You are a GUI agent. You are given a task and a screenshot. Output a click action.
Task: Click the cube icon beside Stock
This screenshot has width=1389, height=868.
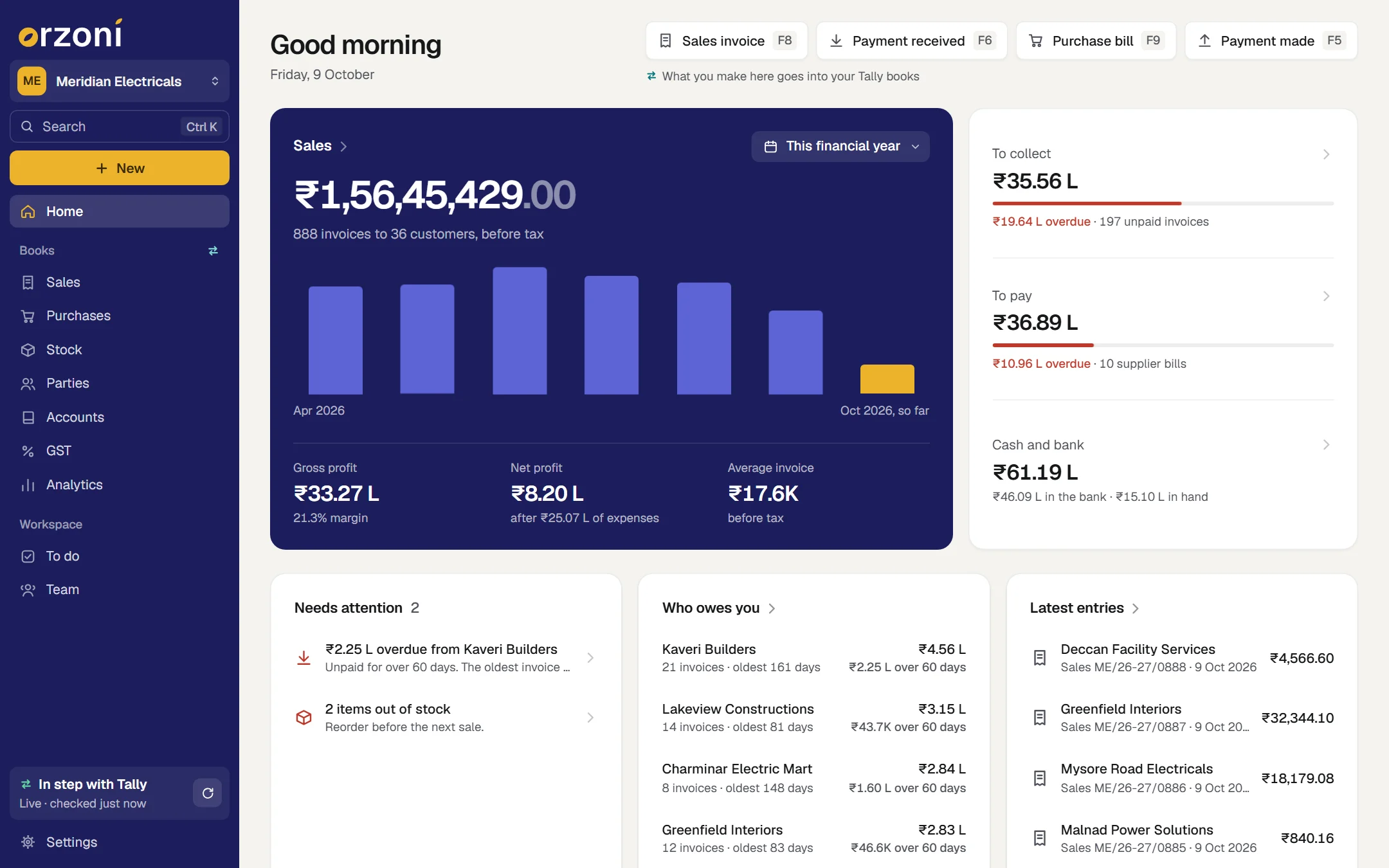(x=28, y=350)
